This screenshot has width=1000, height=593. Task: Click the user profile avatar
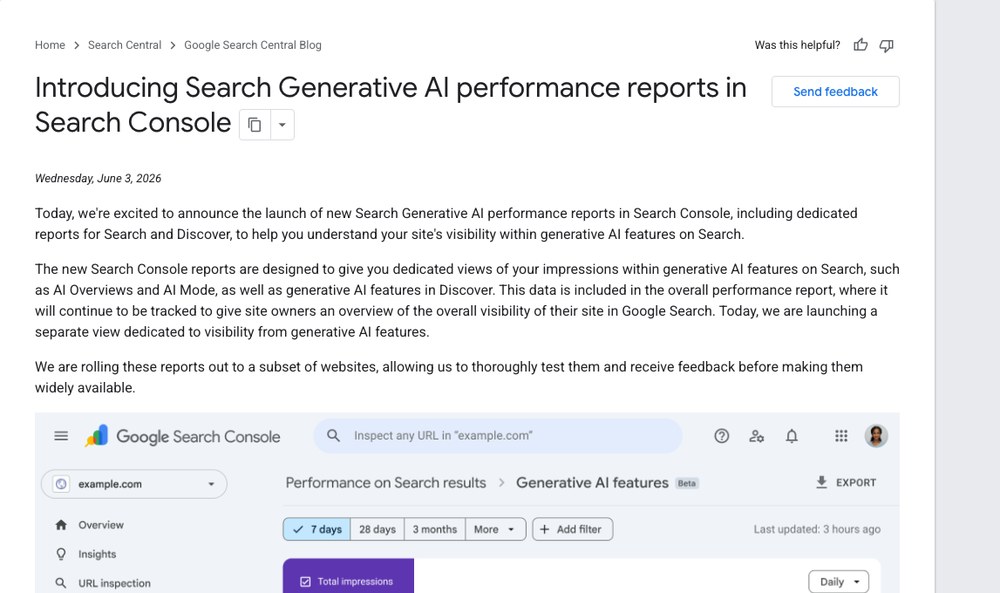point(876,436)
